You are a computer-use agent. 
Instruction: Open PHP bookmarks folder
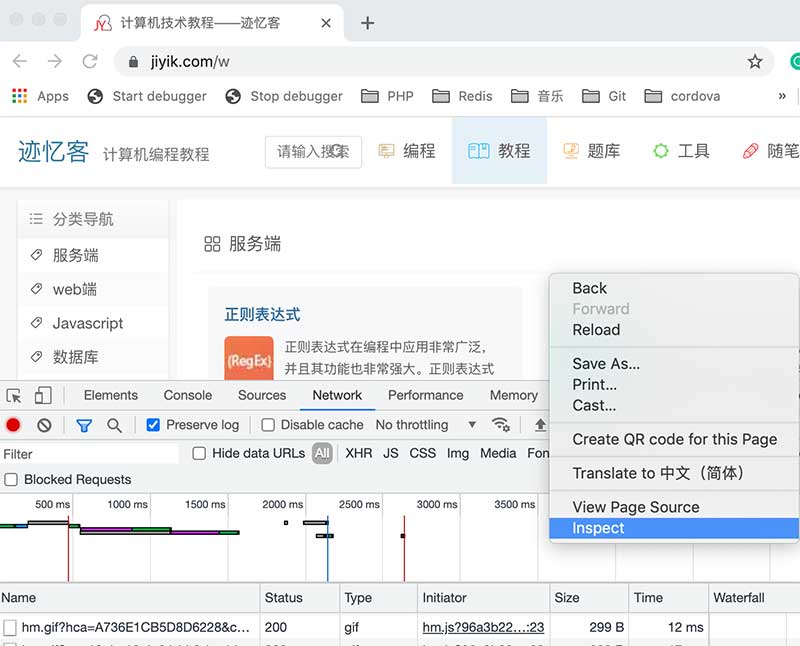click(x=387, y=96)
